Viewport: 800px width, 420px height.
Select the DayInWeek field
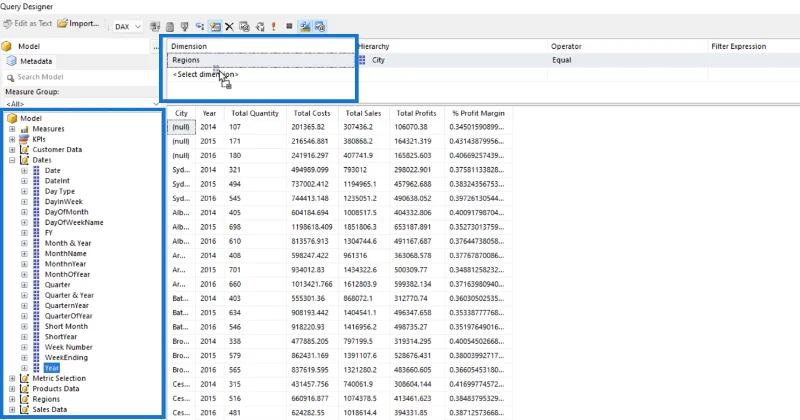[63, 202]
